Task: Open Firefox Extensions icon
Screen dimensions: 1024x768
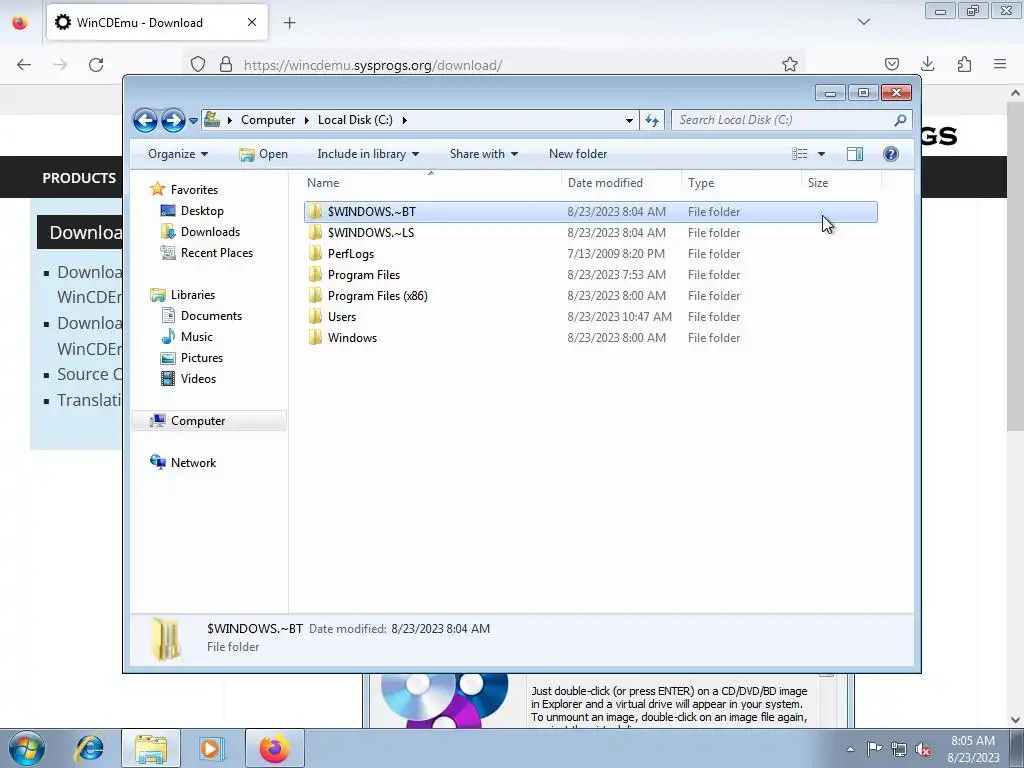Action: tap(964, 64)
